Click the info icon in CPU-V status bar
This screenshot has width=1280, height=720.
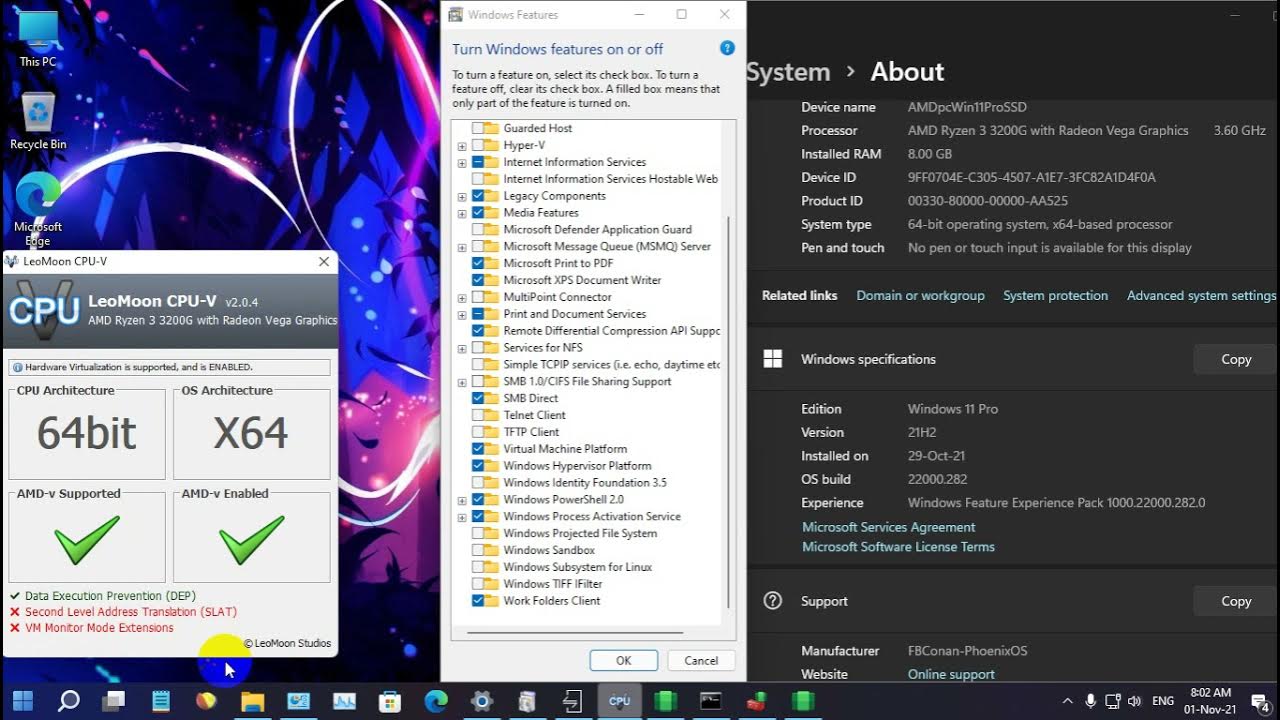point(17,367)
